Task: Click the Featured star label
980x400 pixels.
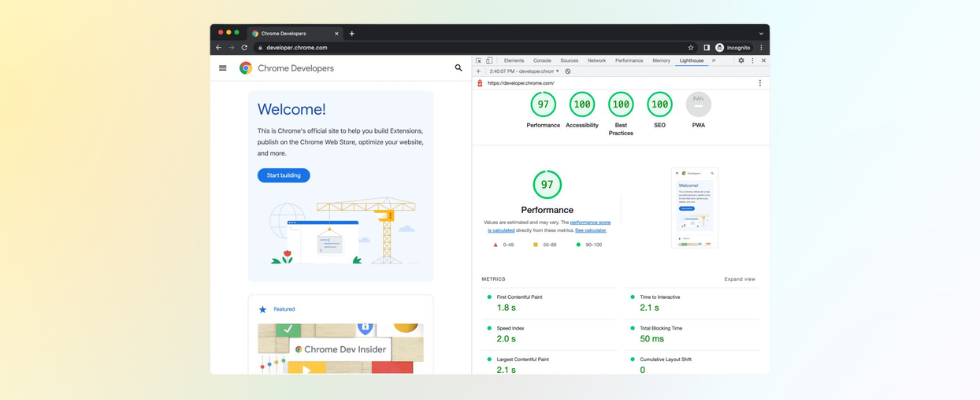Action: (x=277, y=309)
